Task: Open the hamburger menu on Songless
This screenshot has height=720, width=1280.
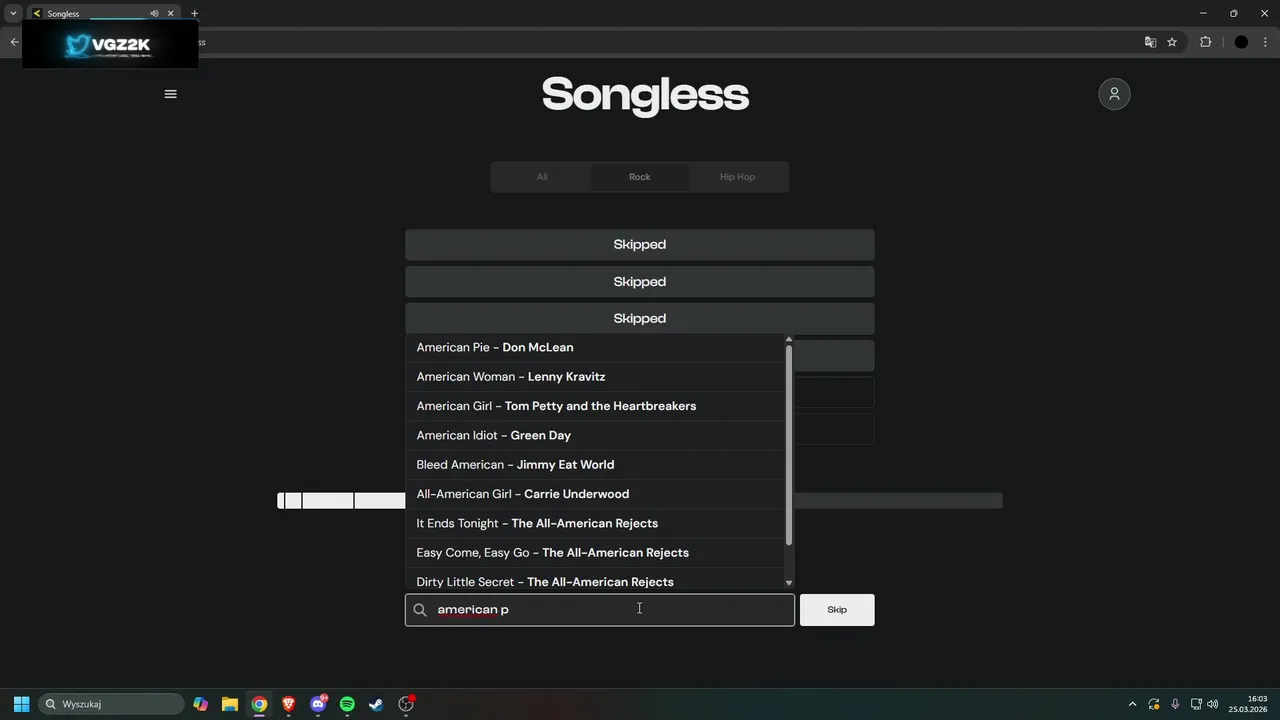Action: pos(170,94)
